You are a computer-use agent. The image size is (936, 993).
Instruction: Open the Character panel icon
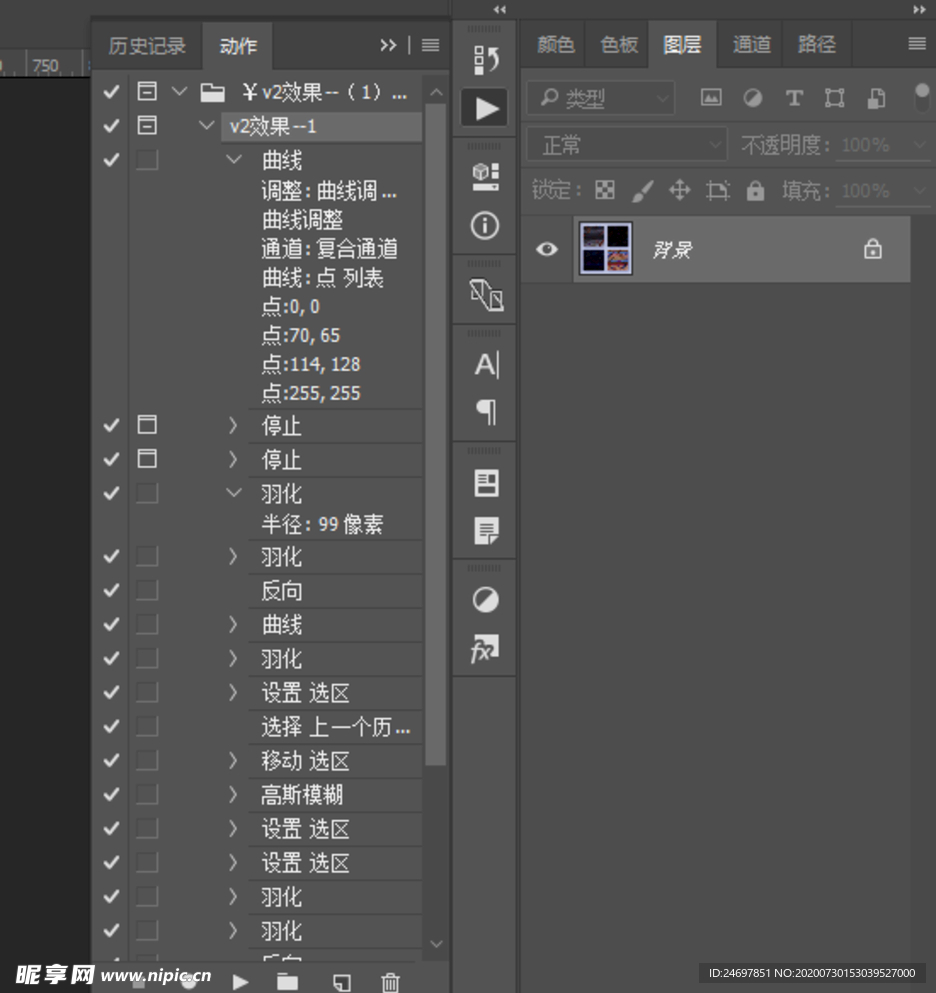(484, 364)
